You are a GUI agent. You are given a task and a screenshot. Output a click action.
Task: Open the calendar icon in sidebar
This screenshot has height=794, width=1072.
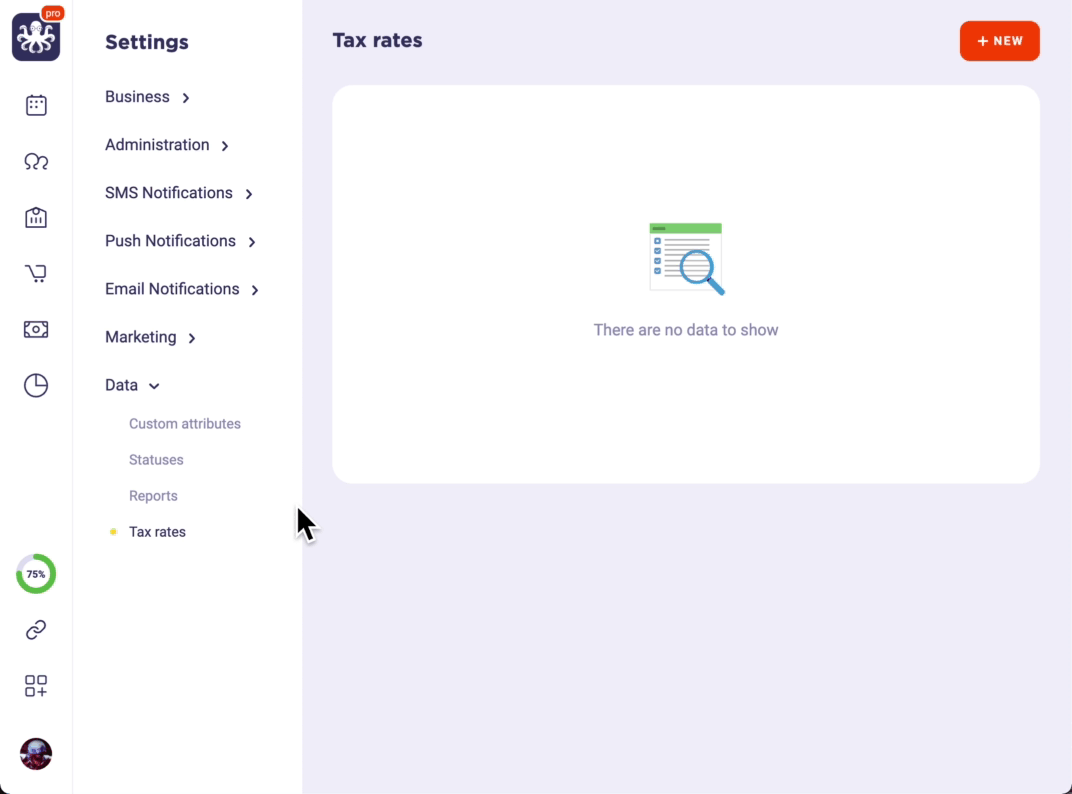click(x=36, y=105)
